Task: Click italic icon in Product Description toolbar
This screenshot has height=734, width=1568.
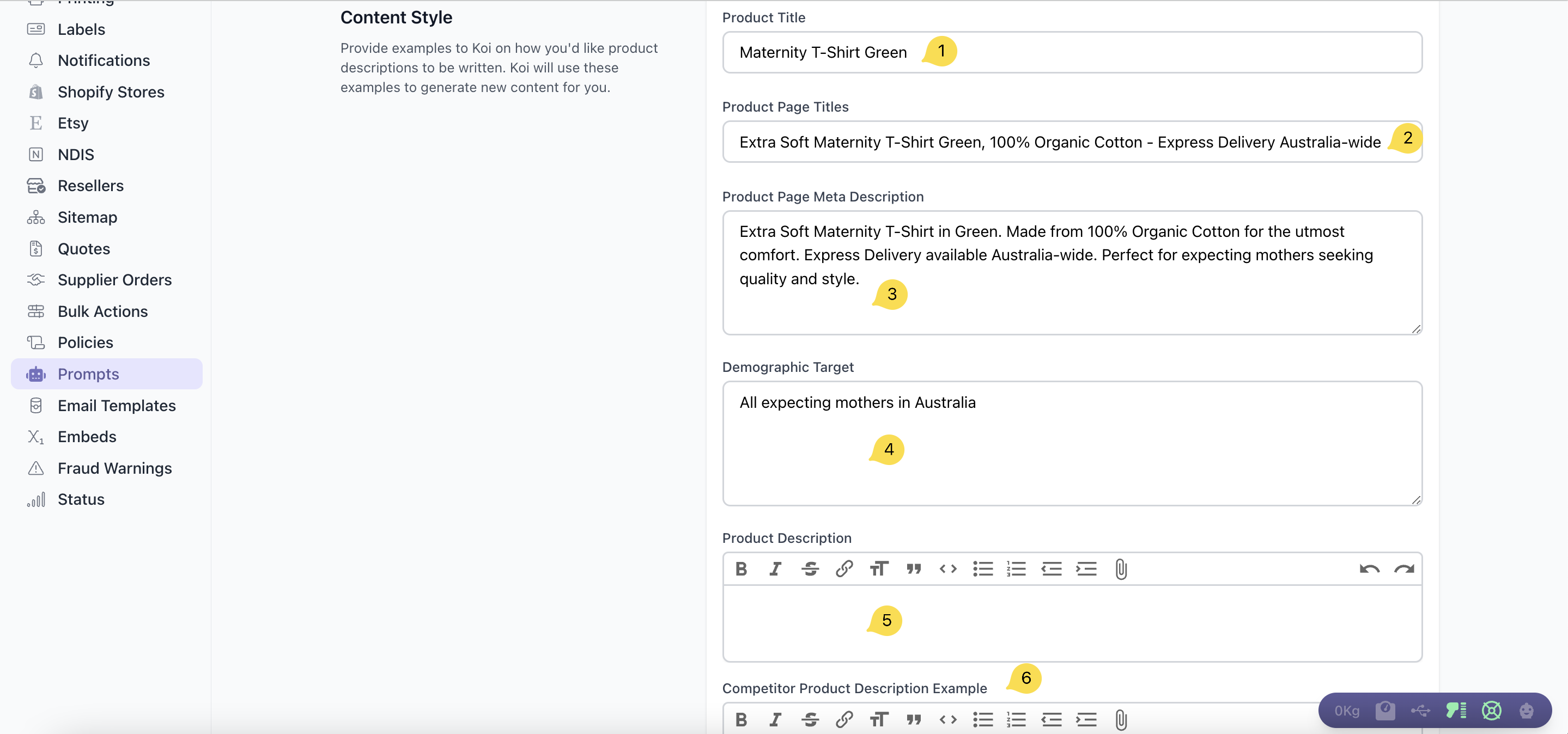Action: pyautogui.click(x=775, y=568)
